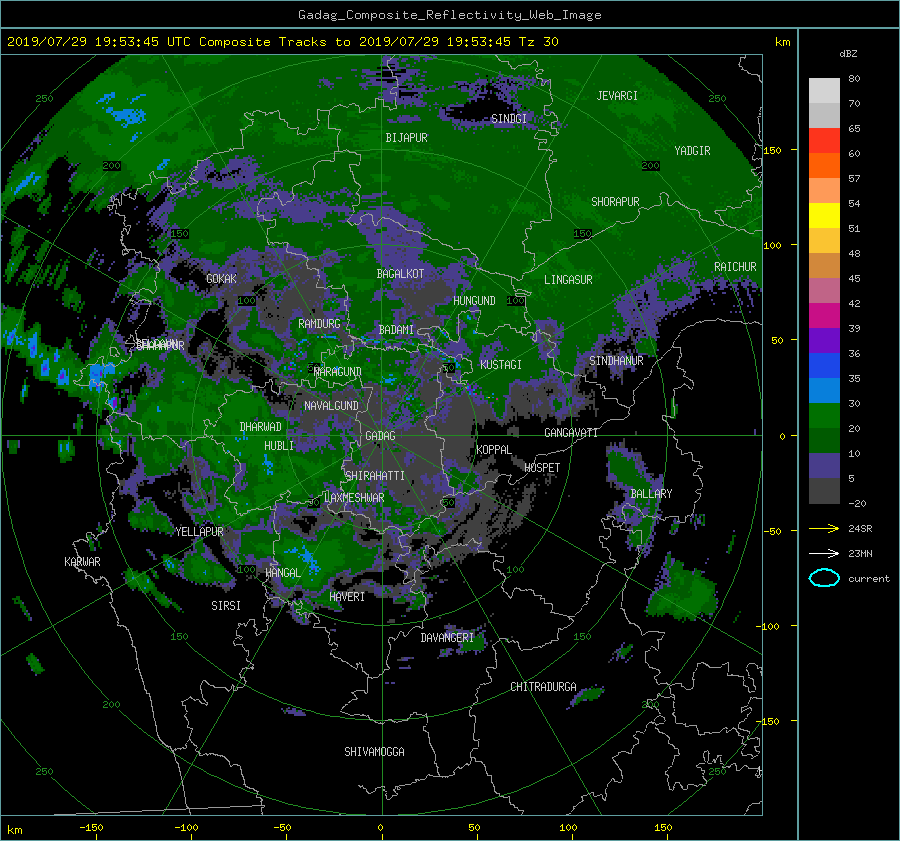
Task: Click the HAVERI town label
Action: [347, 597]
